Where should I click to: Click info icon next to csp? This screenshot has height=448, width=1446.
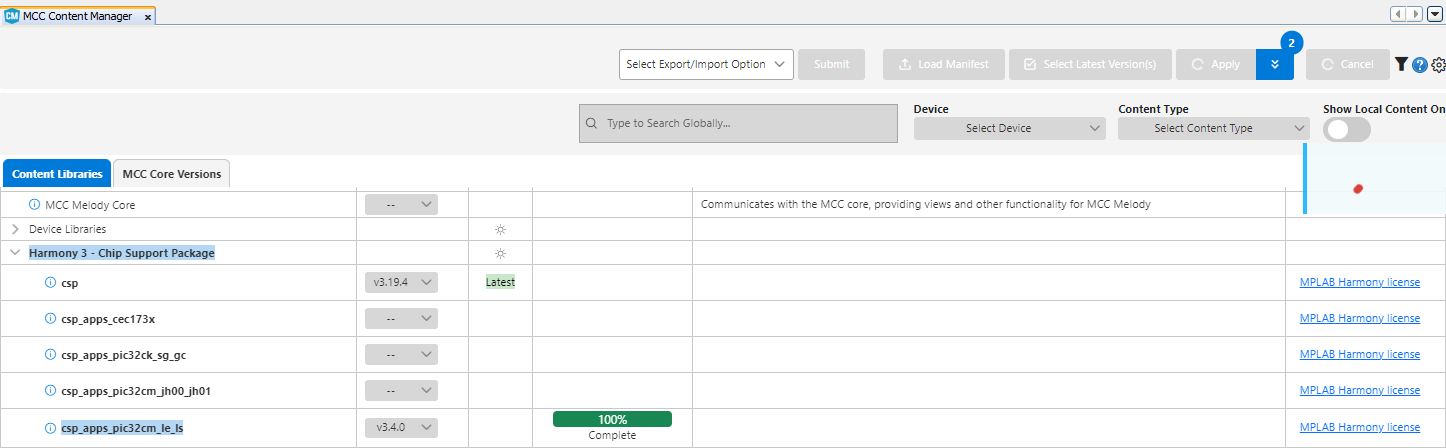(51, 283)
